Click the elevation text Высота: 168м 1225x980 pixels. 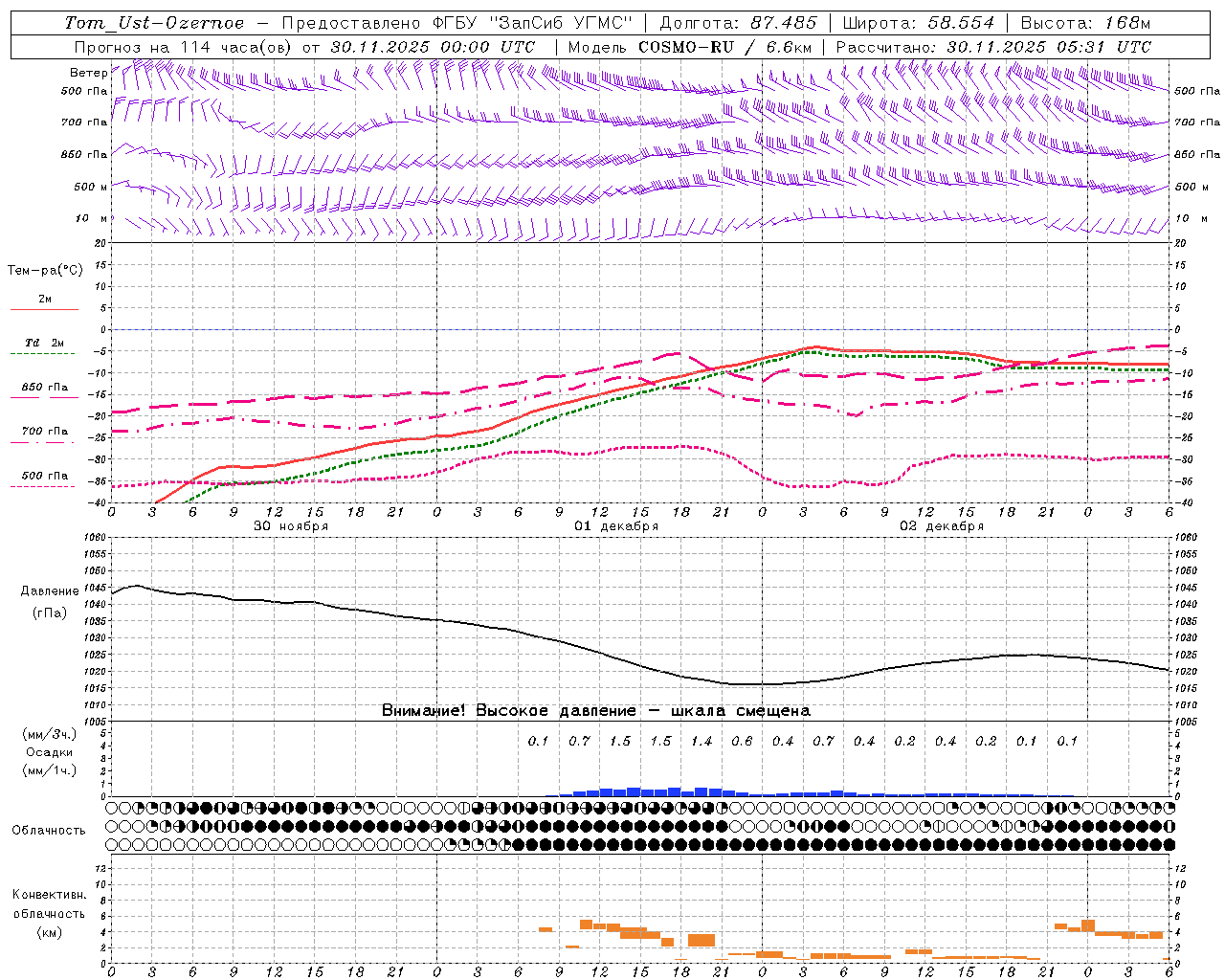(x=1085, y=23)
